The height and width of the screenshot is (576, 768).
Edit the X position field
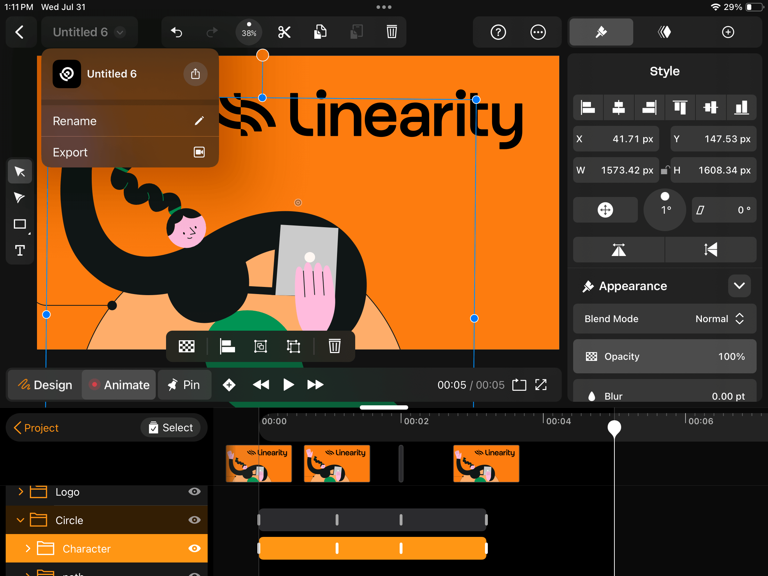[616, 139]
